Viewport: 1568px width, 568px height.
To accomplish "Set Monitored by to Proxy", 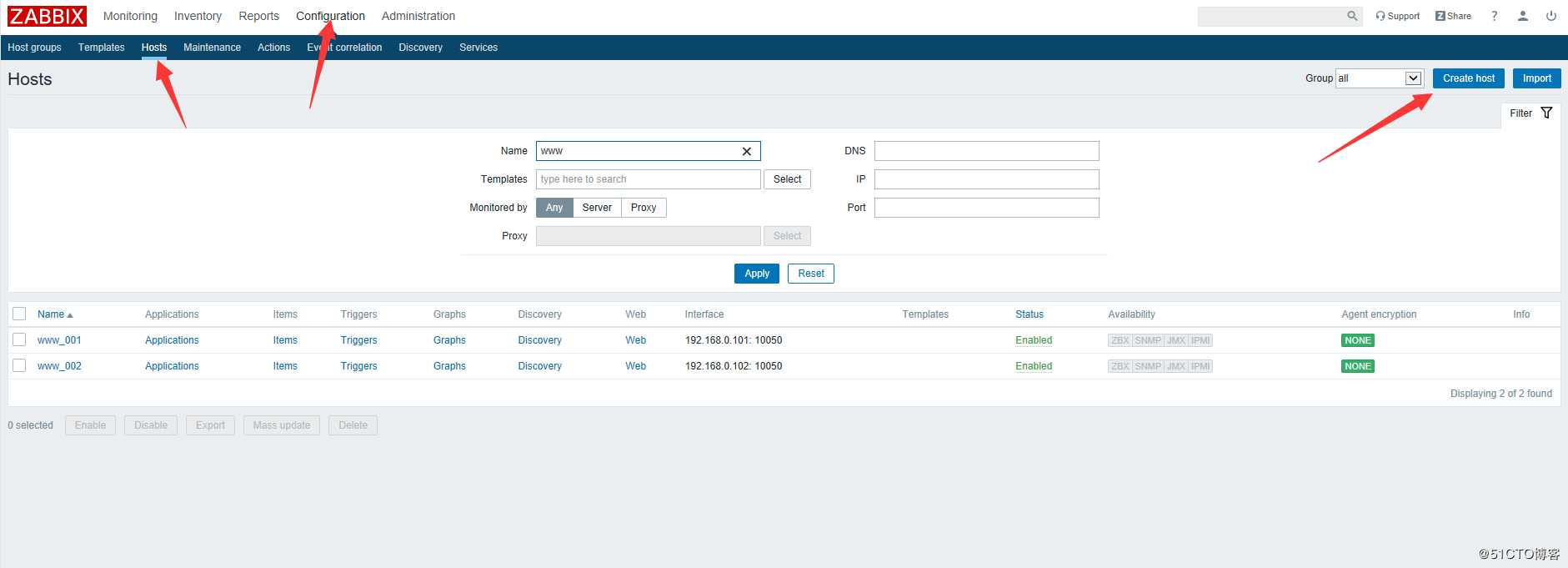I will coord(644,208).
